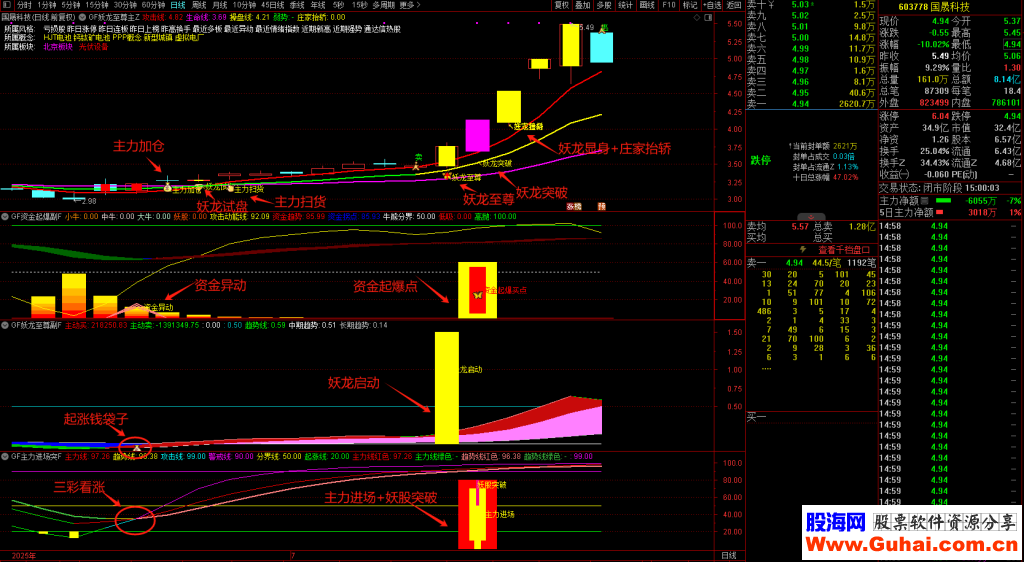Click 卖五 price 4.98 row
This screenshot has height=562, width=1024.
point(811,59)
